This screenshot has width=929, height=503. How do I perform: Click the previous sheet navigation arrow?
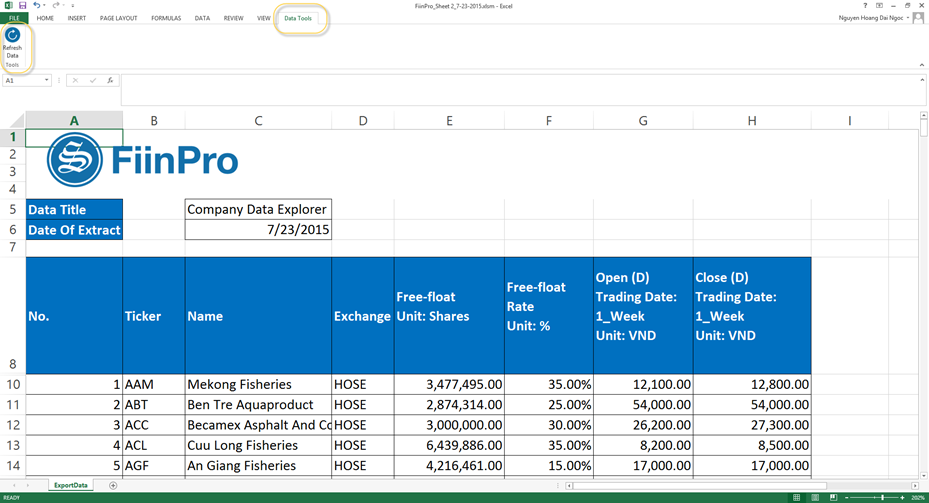14,485
